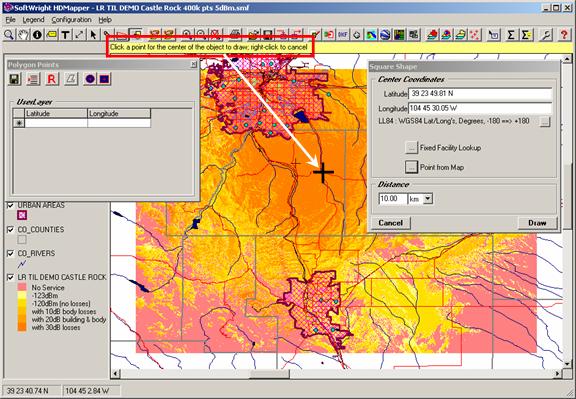Screen dimensions: 576x399
Task: Select the T text tool
Action: 65,35
